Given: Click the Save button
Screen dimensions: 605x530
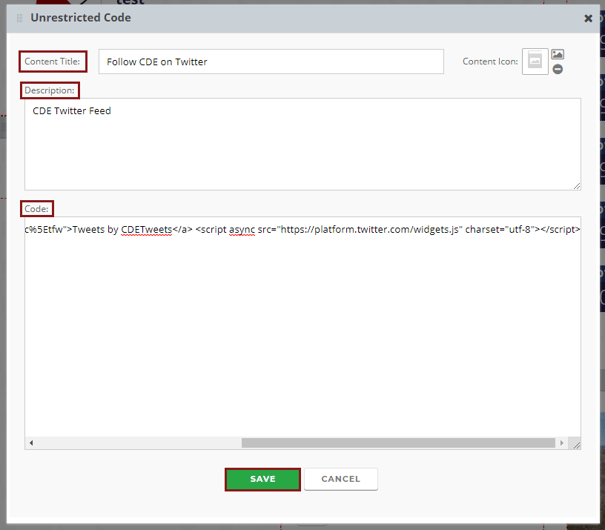Looking at the screenshot, I should pyautogui.click(x=263, y=479).
